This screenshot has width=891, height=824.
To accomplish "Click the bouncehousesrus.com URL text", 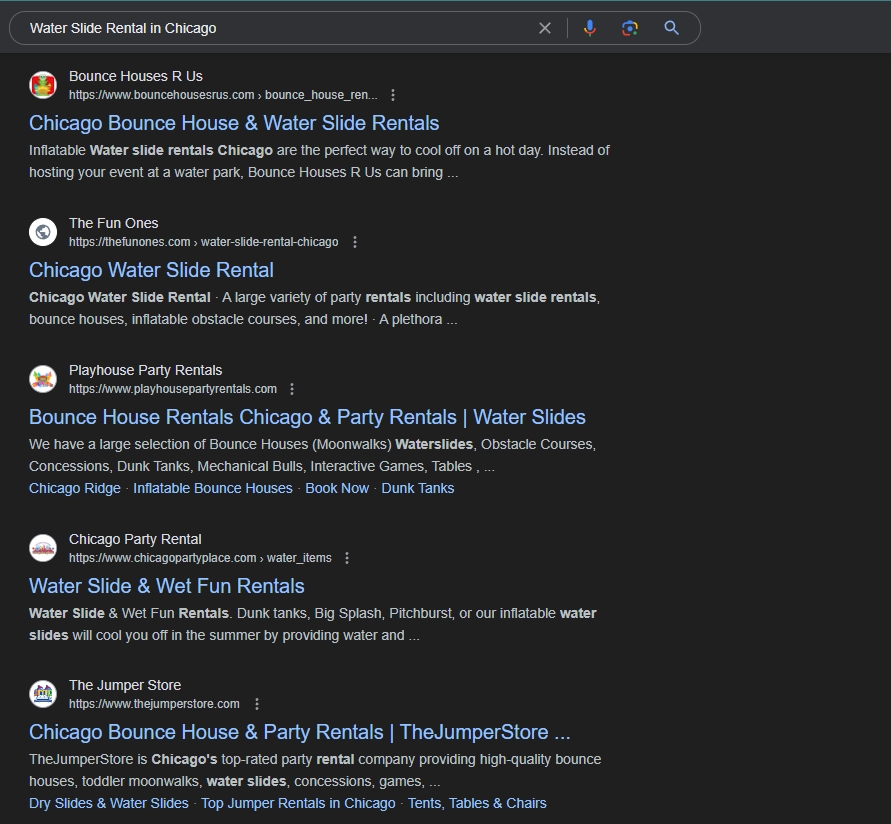I will click(223, 95).
